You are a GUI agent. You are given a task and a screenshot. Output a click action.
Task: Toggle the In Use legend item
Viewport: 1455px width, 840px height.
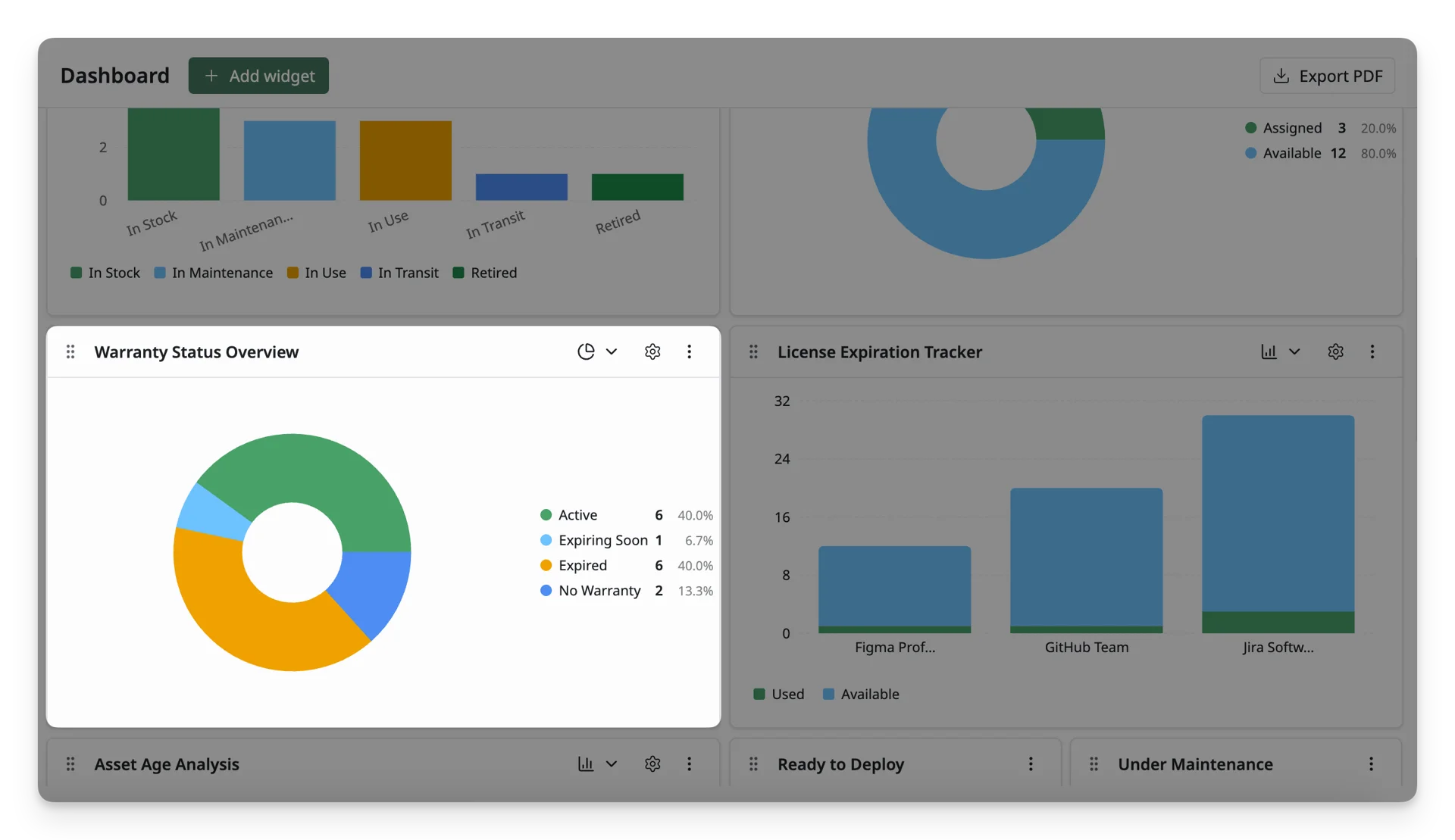pyautogui.click(x=317, y=273)
